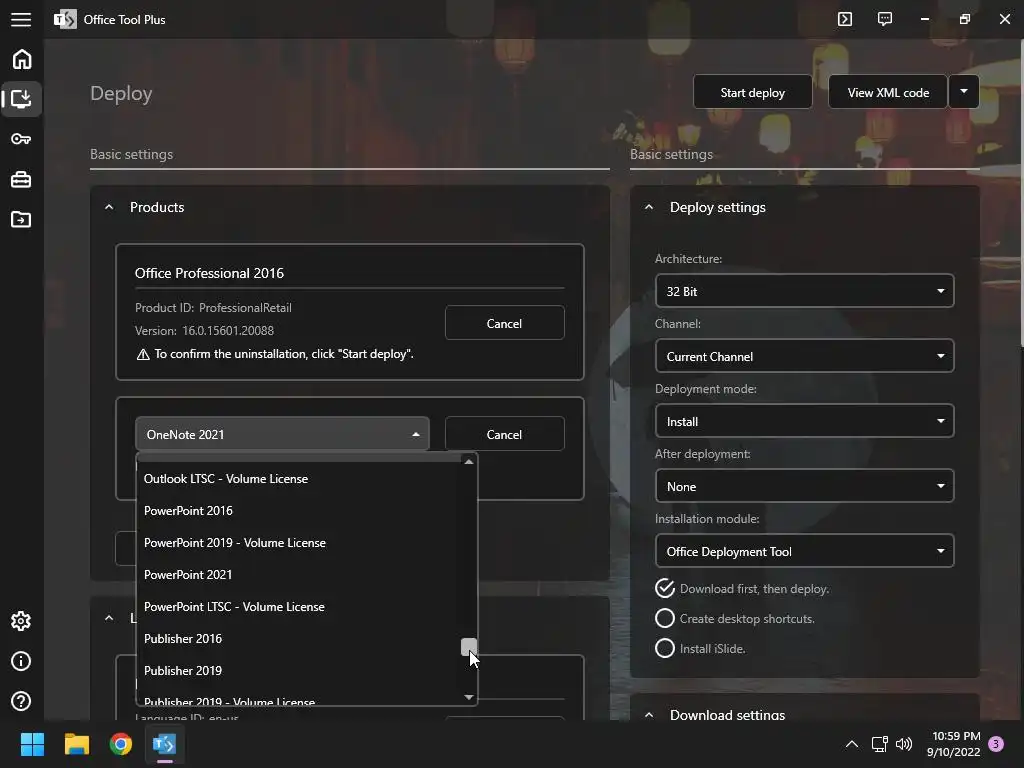The image size is (1024, 768).
Task: Open notification center badge
Action: click(x=996, y=744)
